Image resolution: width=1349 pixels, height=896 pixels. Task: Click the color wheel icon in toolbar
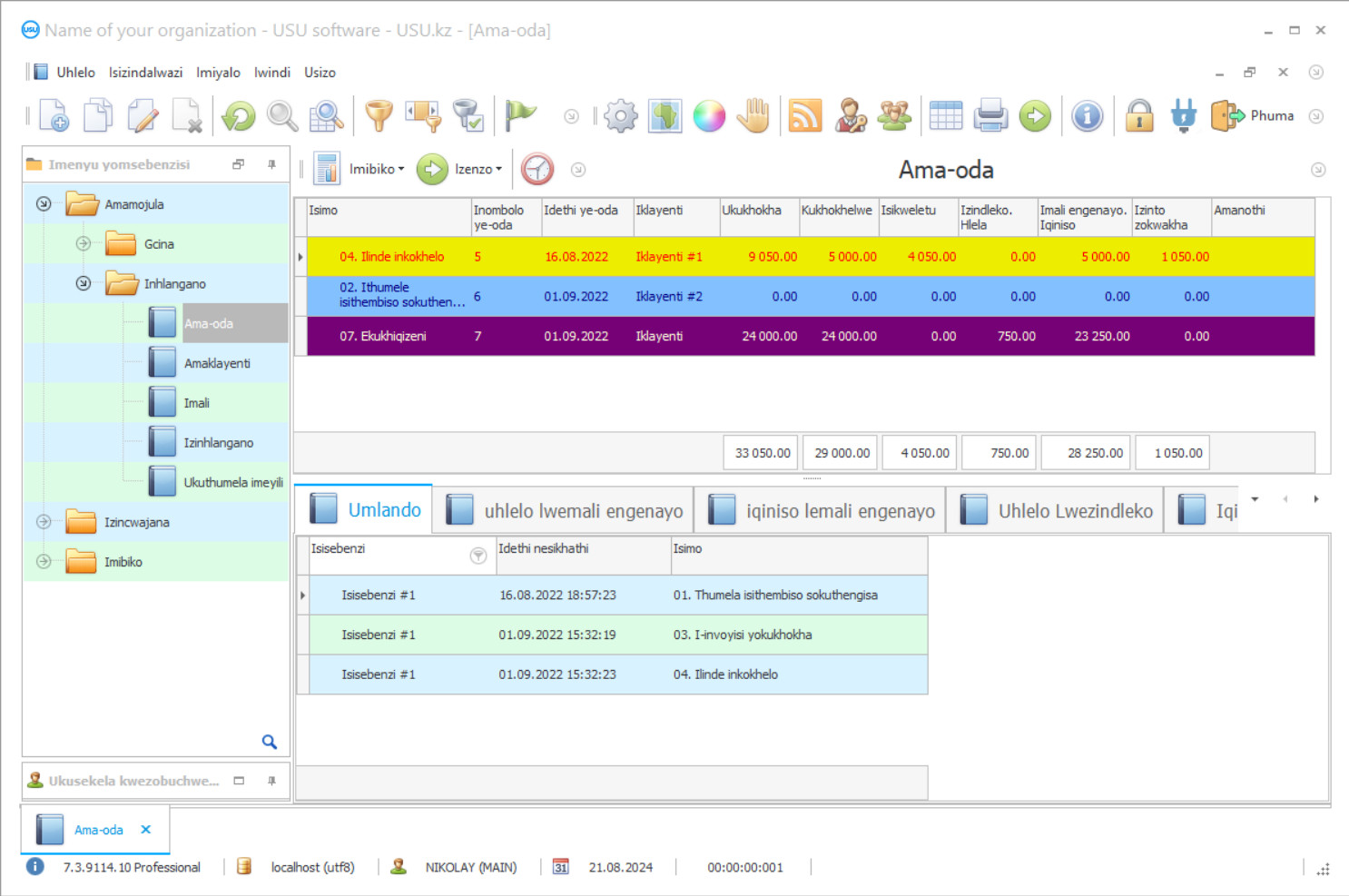[x=709, y=116]
